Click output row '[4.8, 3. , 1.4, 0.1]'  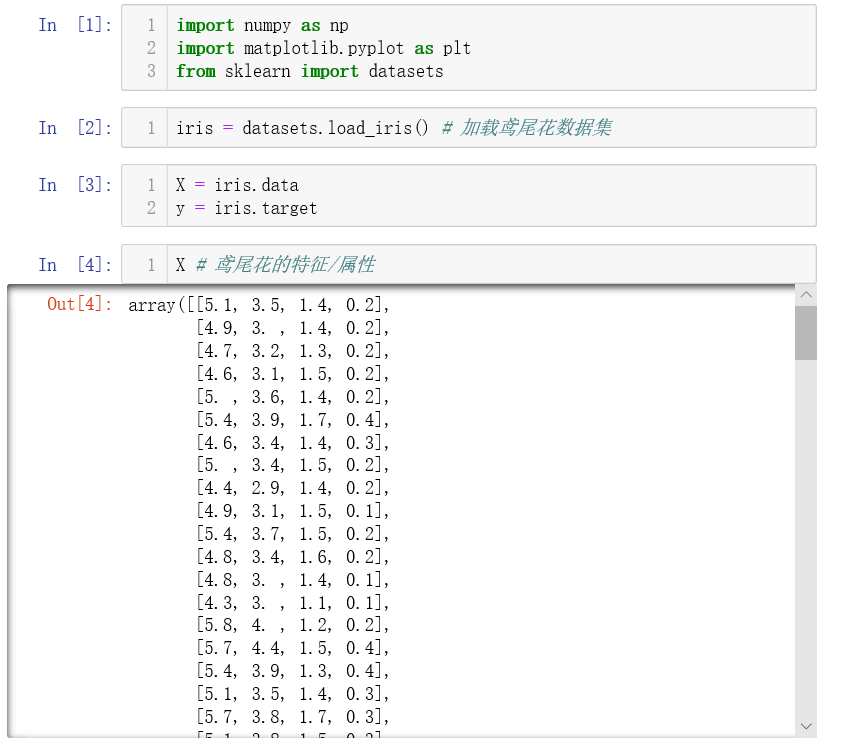(x=292, y=580)
